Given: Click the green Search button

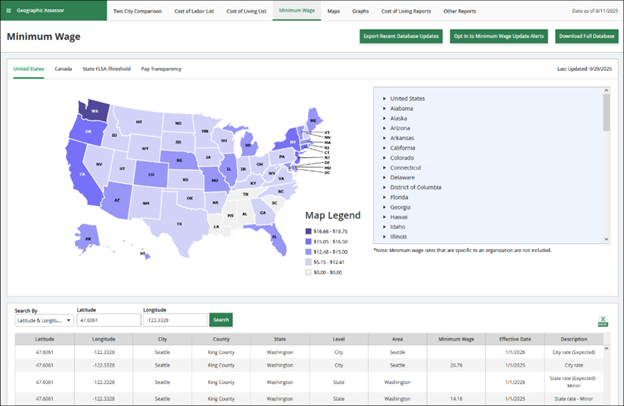Looking at the screenshot, I should [x=221, y=320].
